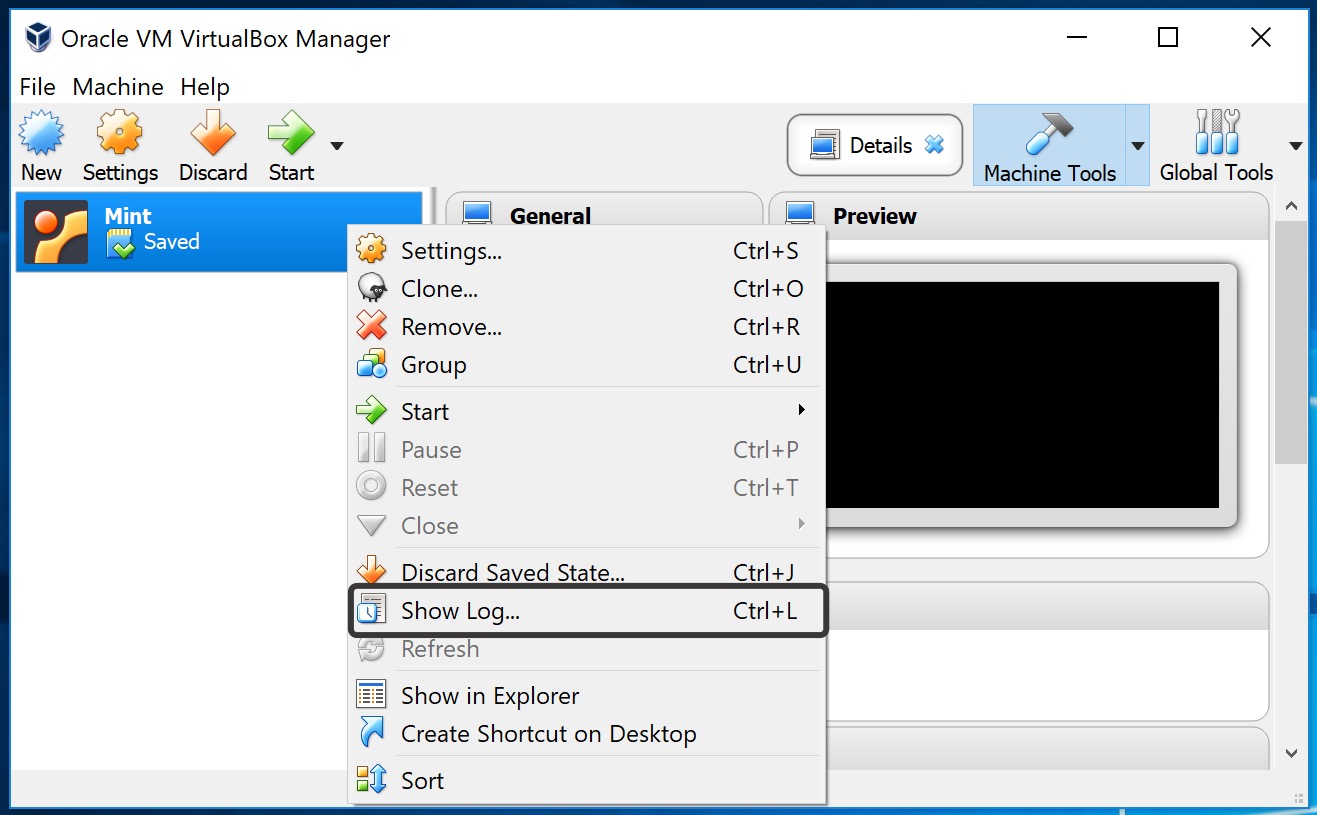Click the sheep icon beside Clone...
1317x815 pixels.
pyautogui.click(x=371, y=288)
